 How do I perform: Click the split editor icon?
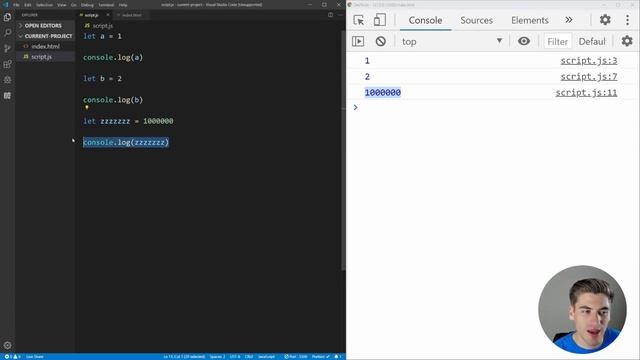point(330,15)
